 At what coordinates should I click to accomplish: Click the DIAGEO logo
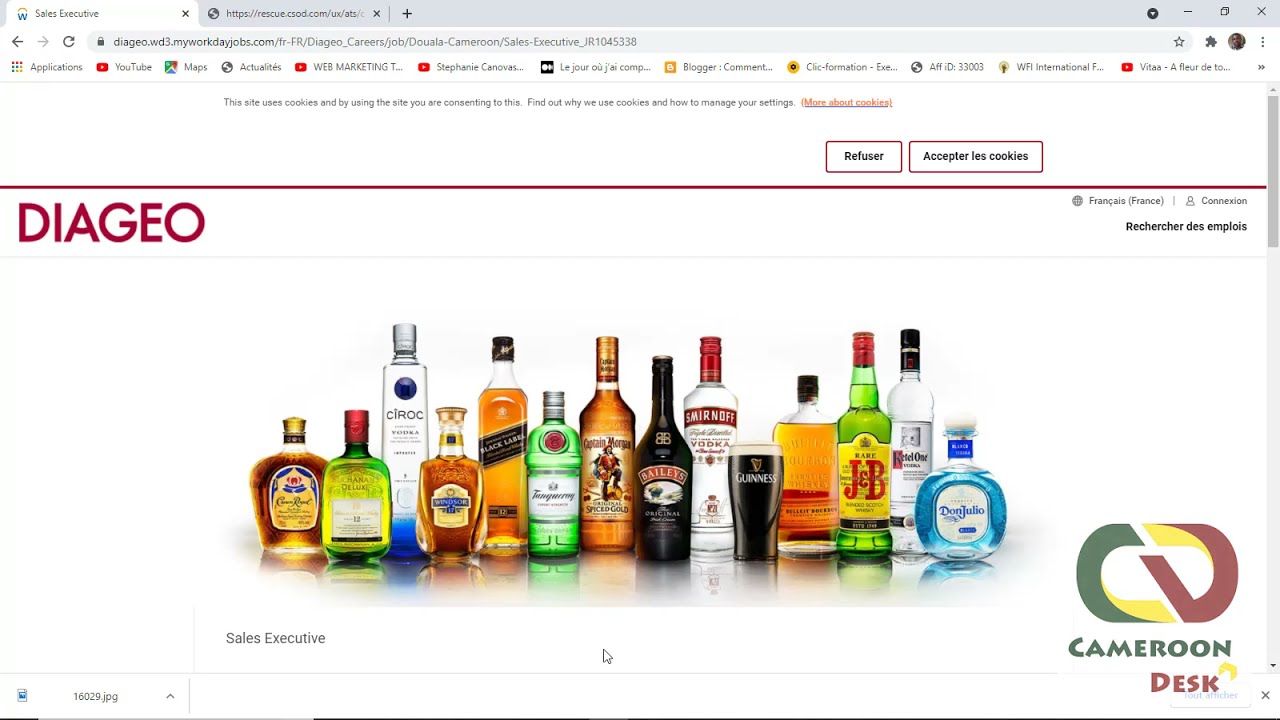pyautogui.click(x=111, y=223)
